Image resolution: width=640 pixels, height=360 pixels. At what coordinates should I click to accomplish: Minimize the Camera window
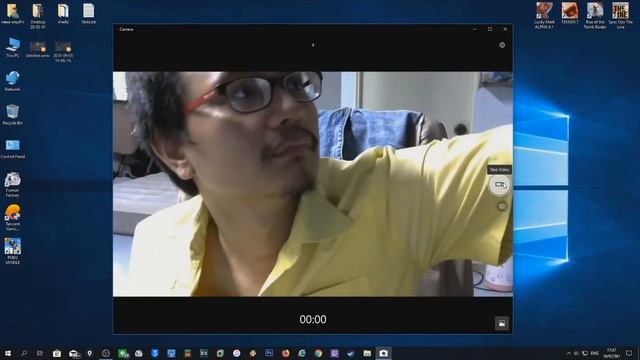click(474, 29)
